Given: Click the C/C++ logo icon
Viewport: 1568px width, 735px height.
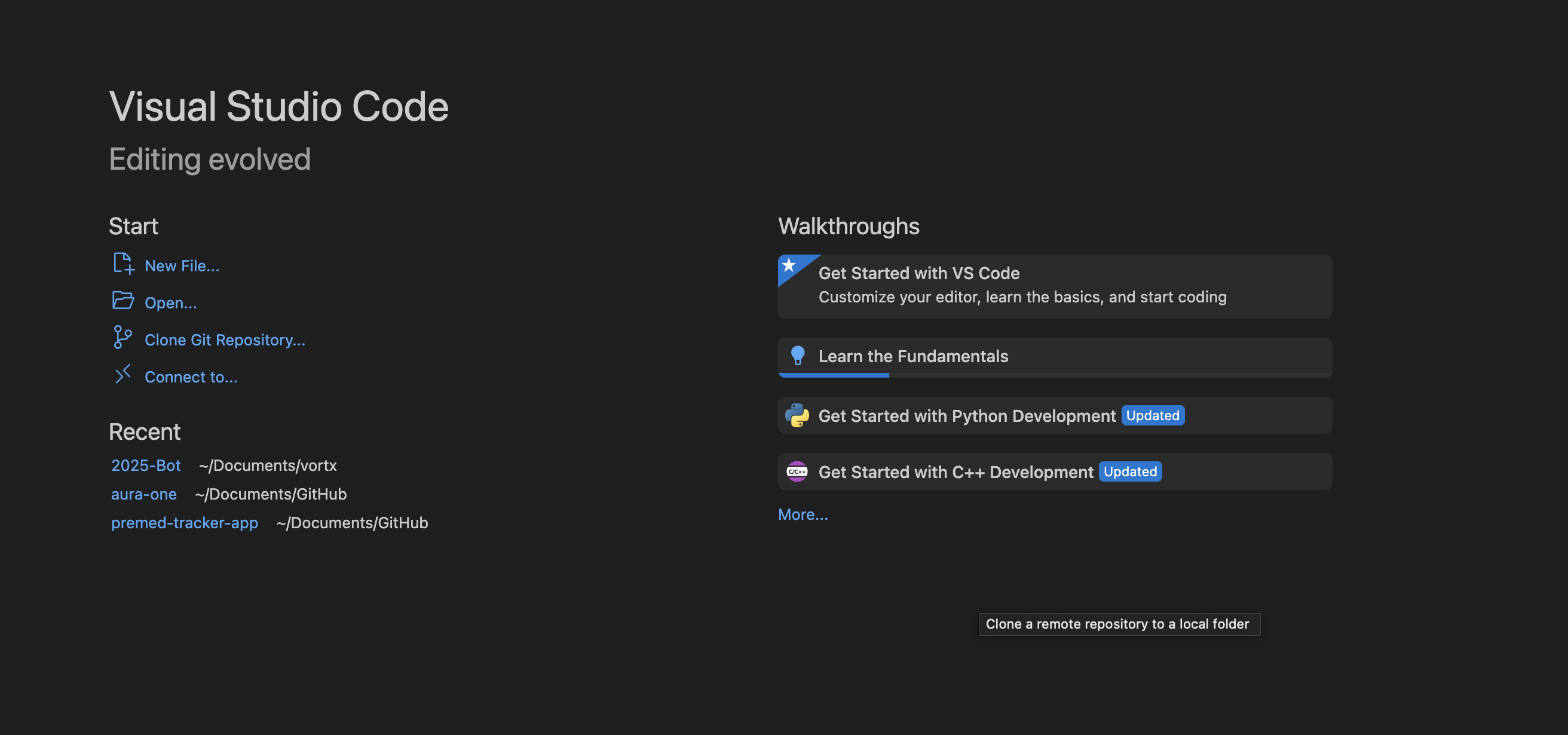Looking at the screenshot, I should [797, 472].
